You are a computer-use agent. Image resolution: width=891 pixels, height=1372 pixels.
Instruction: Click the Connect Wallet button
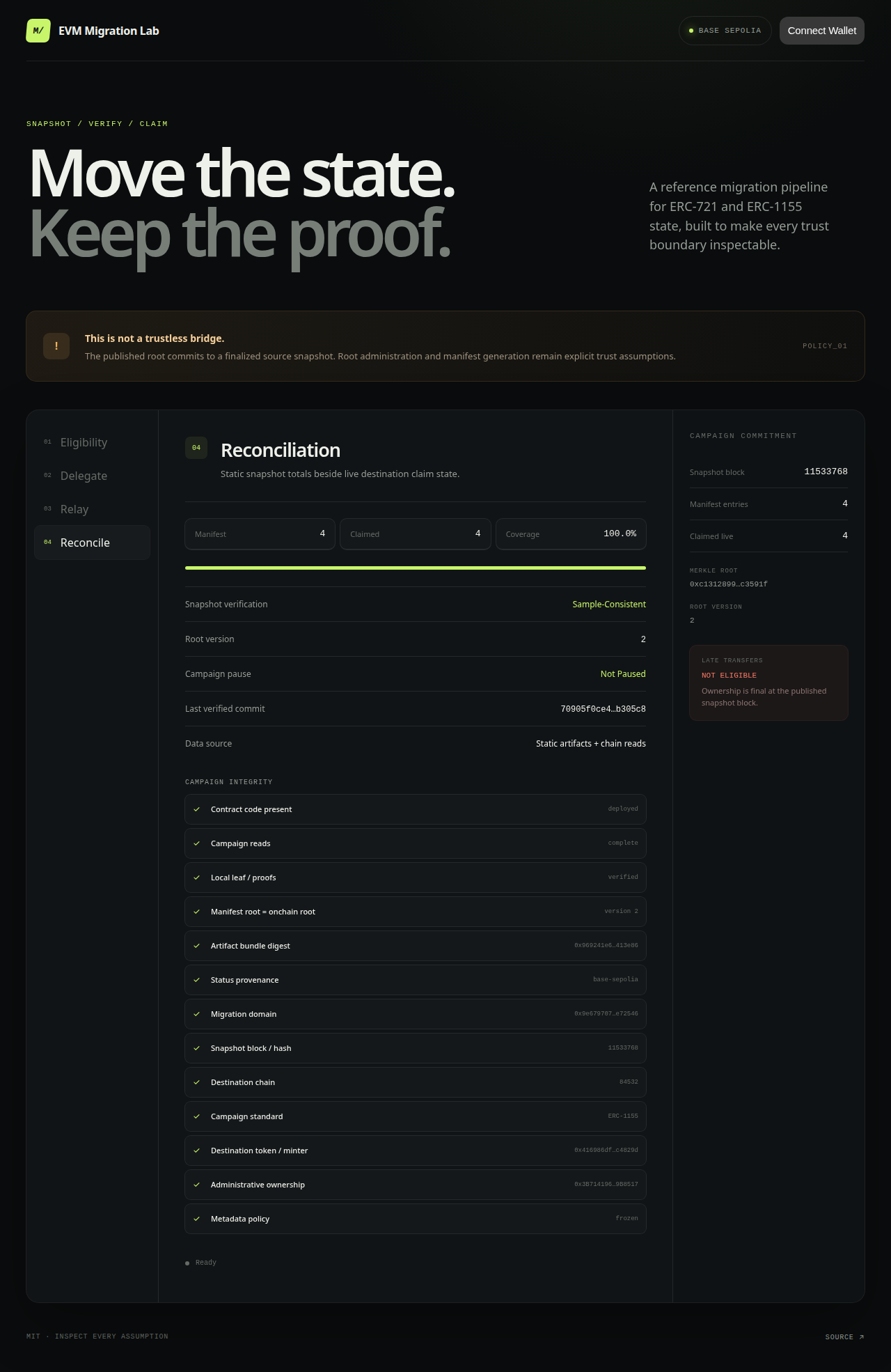pos(822,31)
